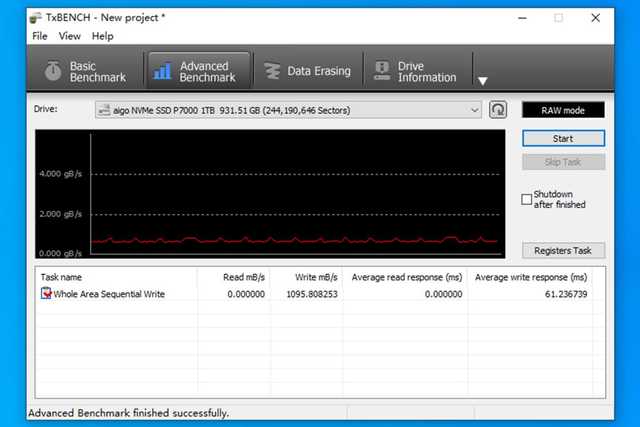Open the File menu
Screen dimensions: 640x427
40,36
